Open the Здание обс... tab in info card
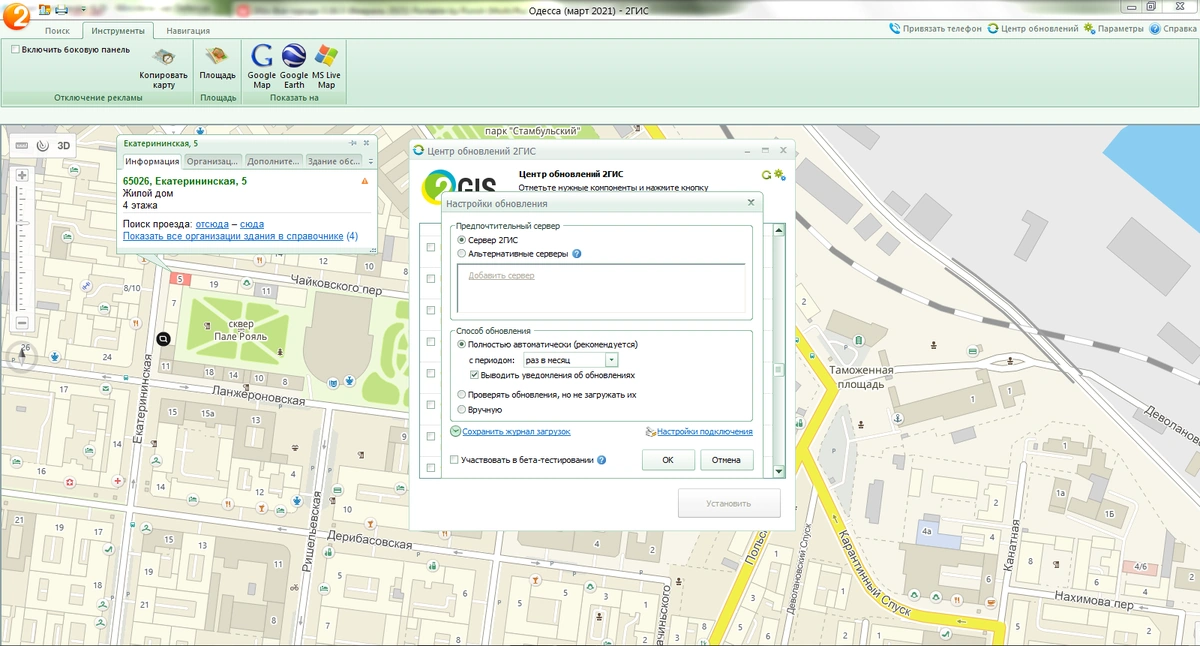1200x646 pixels. [x=334, y=161]
